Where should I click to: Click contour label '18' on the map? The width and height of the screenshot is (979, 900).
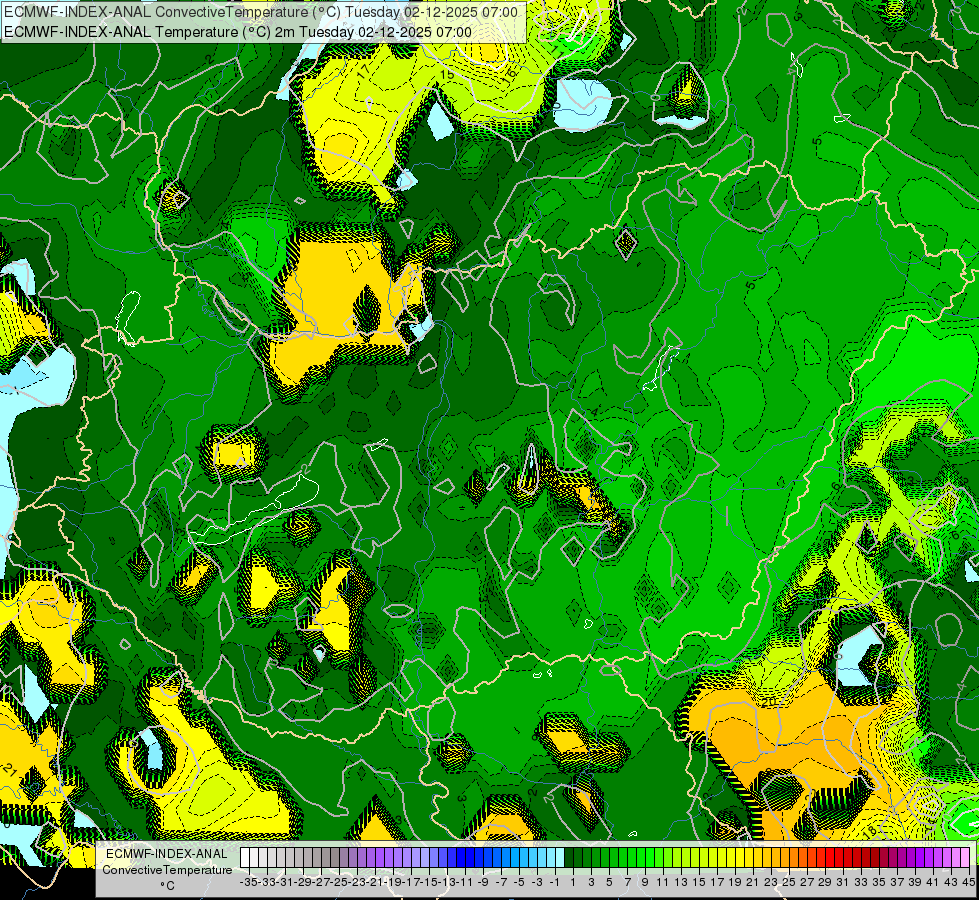(x=868, y=833)
